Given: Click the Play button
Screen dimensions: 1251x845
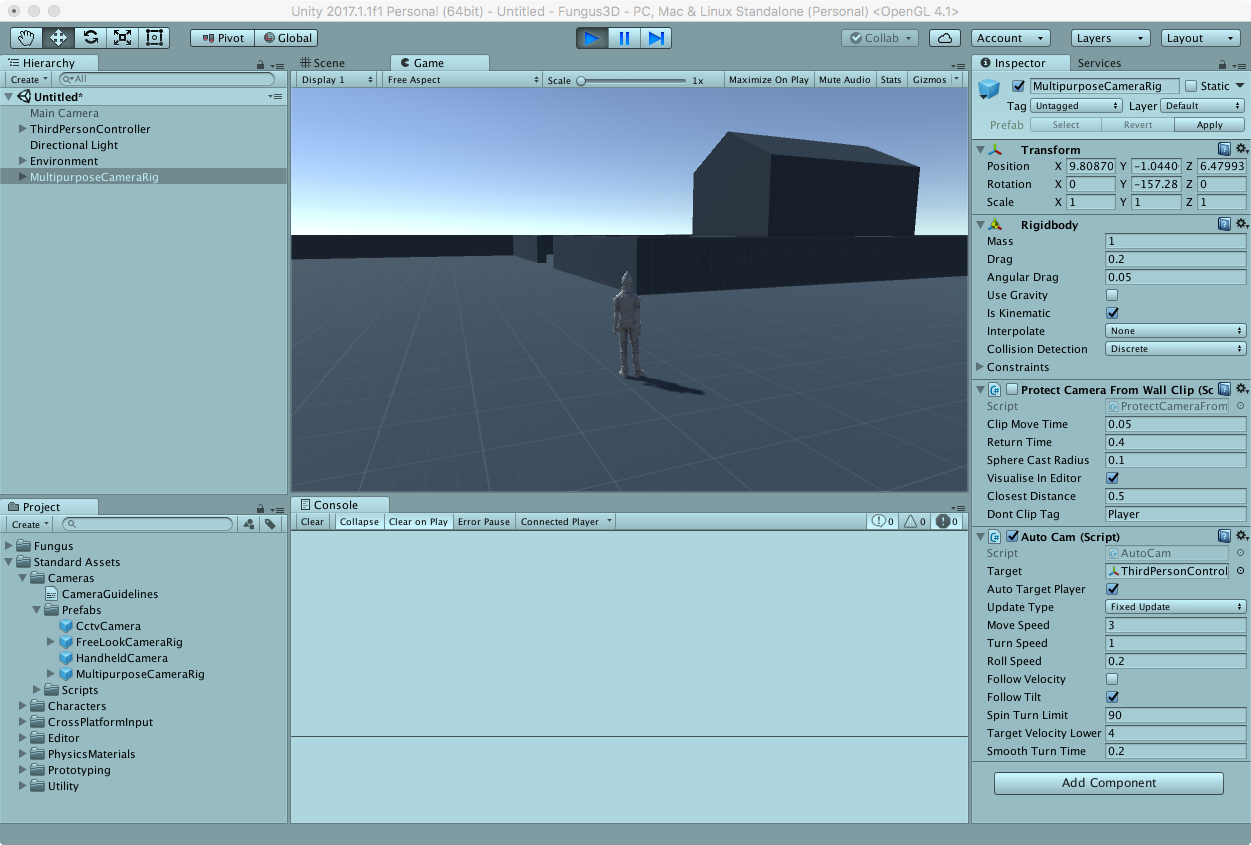Looking at the screenshot, I should tap(592, 38).
